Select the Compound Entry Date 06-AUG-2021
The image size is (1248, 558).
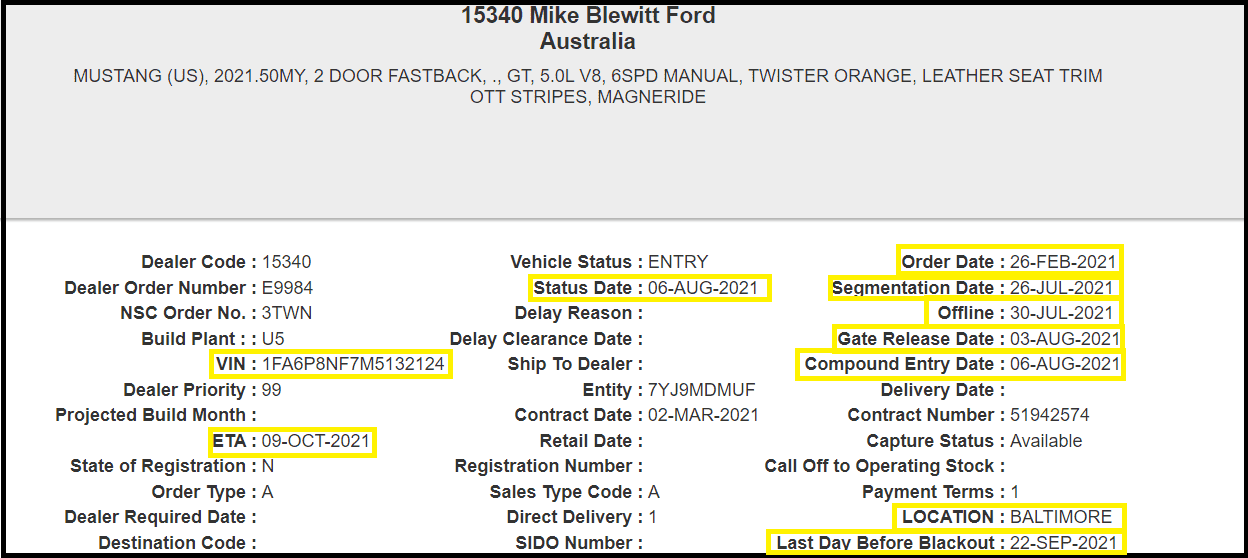pos(1065,364)
